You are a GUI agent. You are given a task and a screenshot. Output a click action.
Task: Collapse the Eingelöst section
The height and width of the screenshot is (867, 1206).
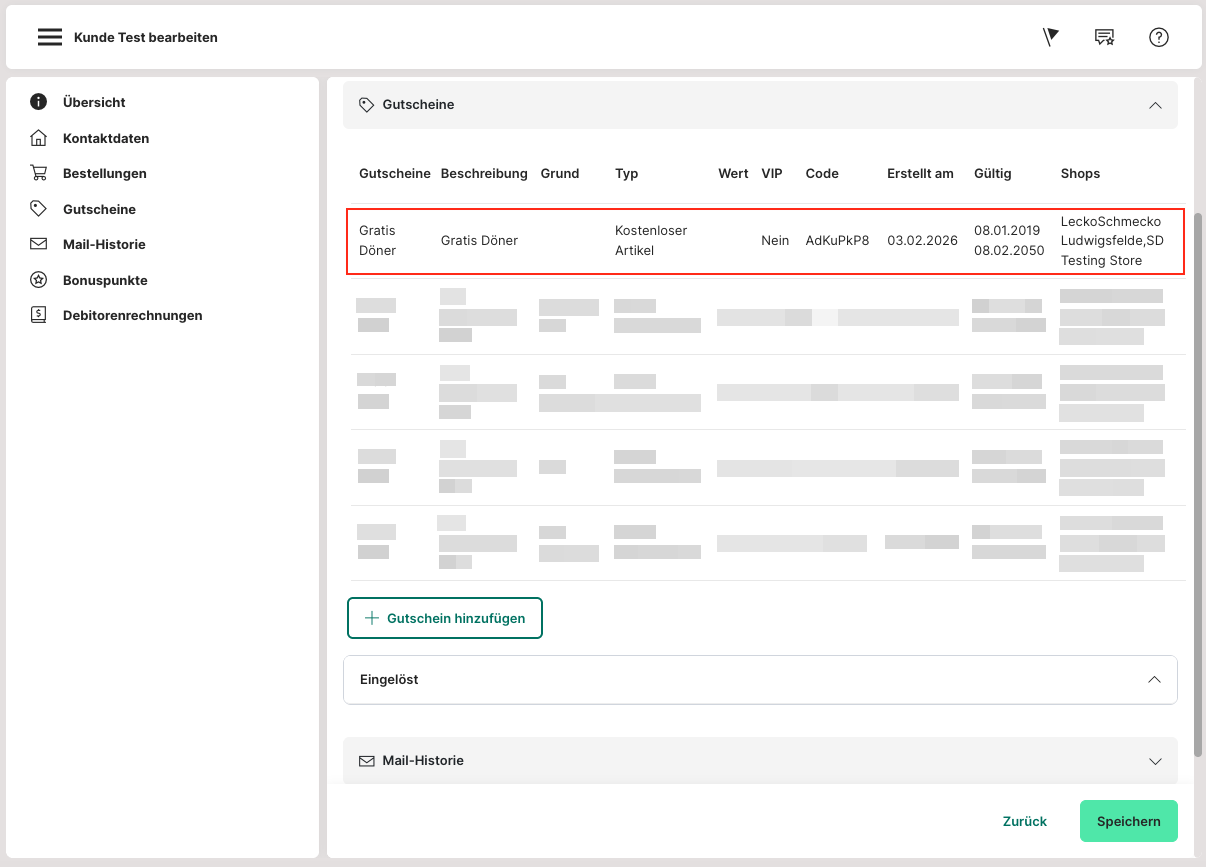point(1154,680)
